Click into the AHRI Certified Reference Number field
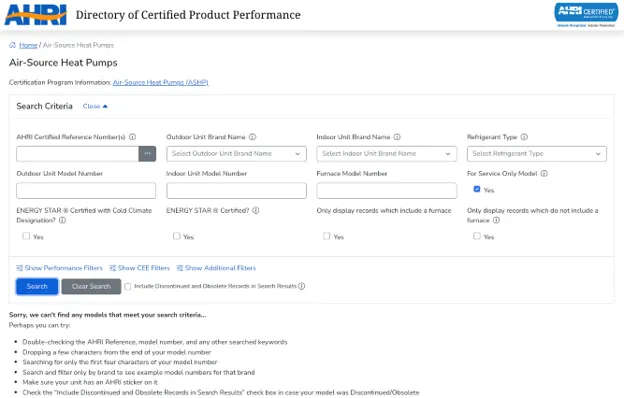Screen dimensions: 624x398 coord(77,154)
